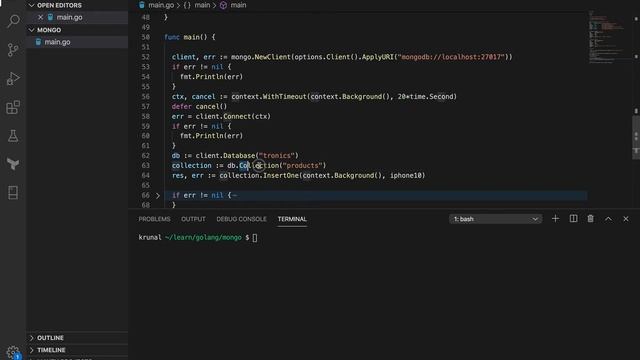Open the MongoDB leaf icon view

coord(13,164)
